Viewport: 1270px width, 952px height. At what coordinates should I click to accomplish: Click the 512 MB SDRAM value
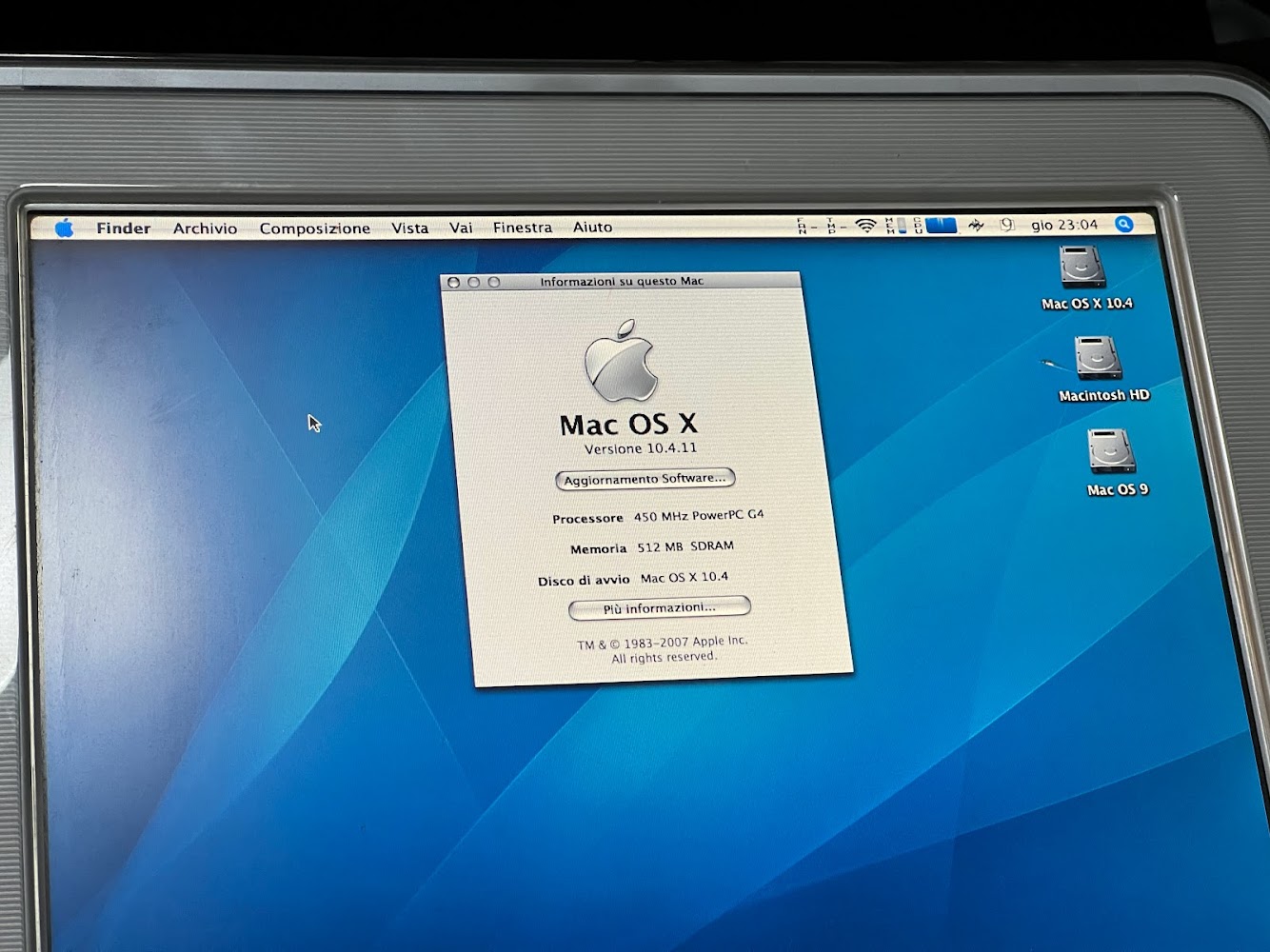(x=685, y=546)
